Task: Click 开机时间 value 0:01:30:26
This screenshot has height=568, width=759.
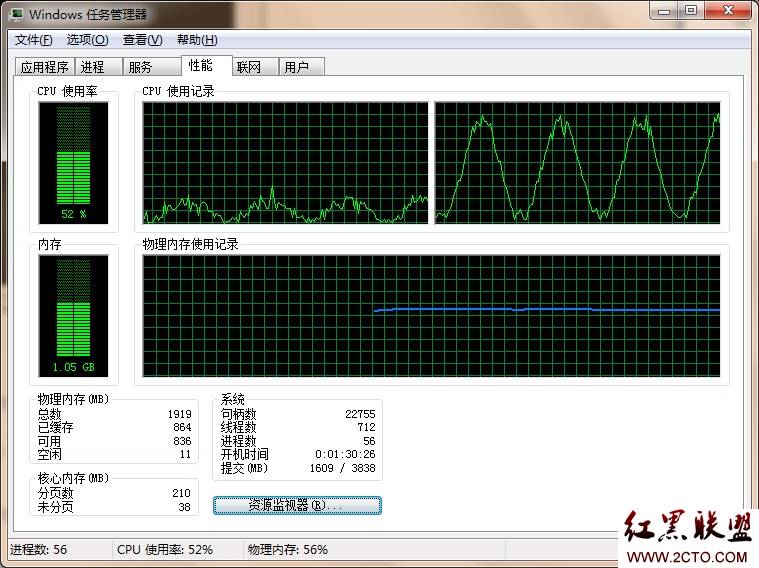Action: tap(345, 454)
